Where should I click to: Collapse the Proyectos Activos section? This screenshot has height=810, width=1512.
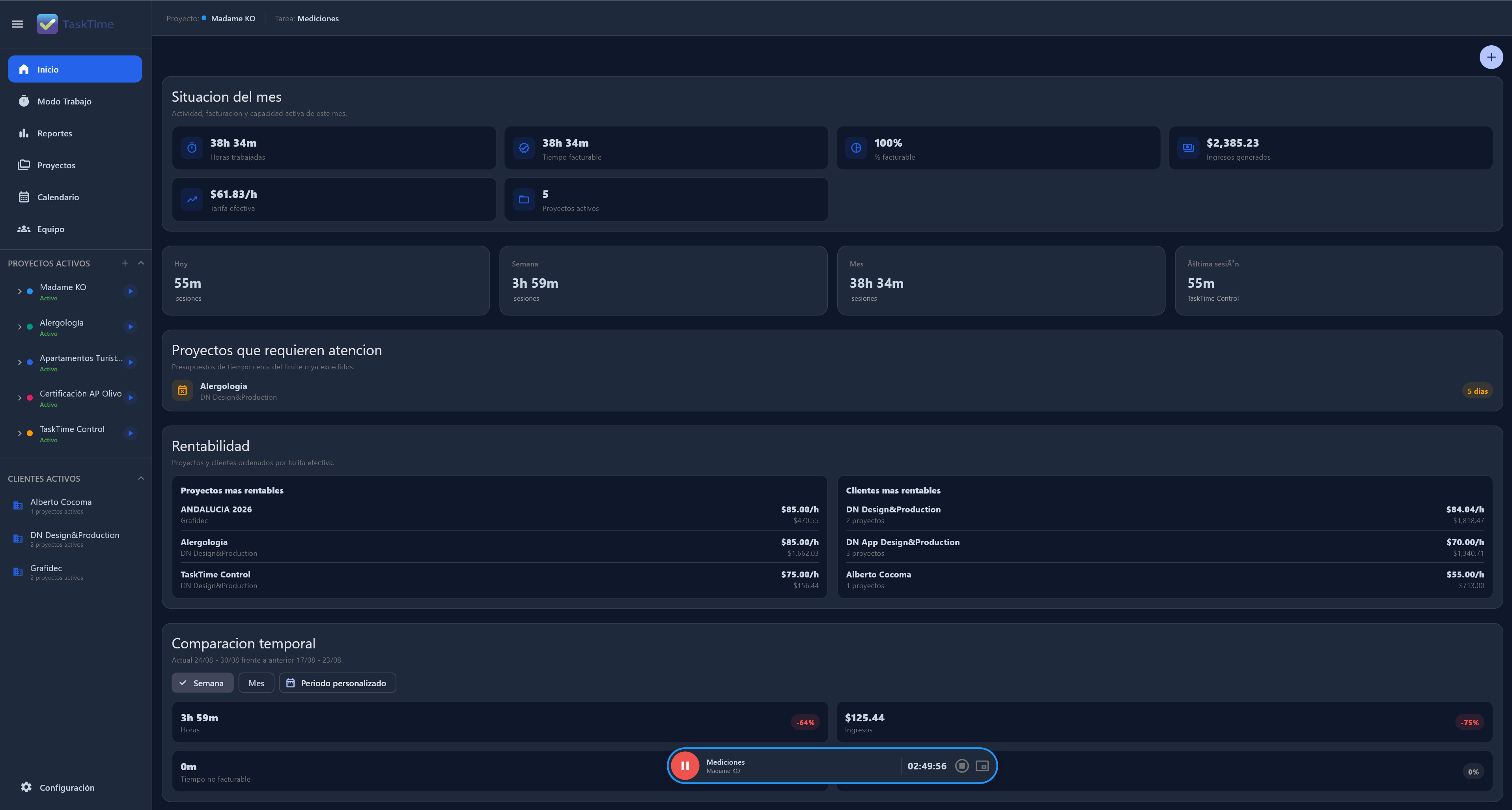(x=141, y=263)
